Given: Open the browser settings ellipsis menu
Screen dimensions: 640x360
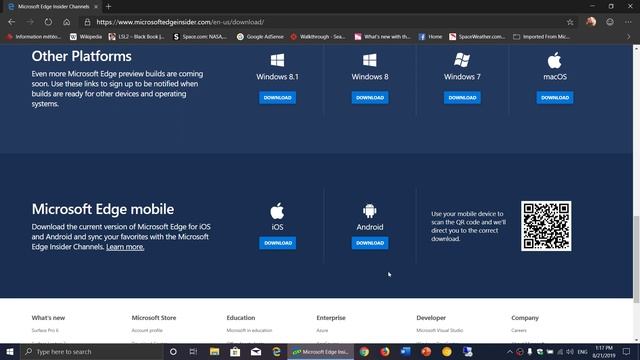Looking at the screenshot, I should 628,22.
